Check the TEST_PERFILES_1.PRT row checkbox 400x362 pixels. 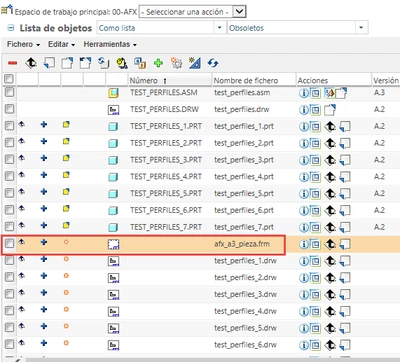(9, 126)
